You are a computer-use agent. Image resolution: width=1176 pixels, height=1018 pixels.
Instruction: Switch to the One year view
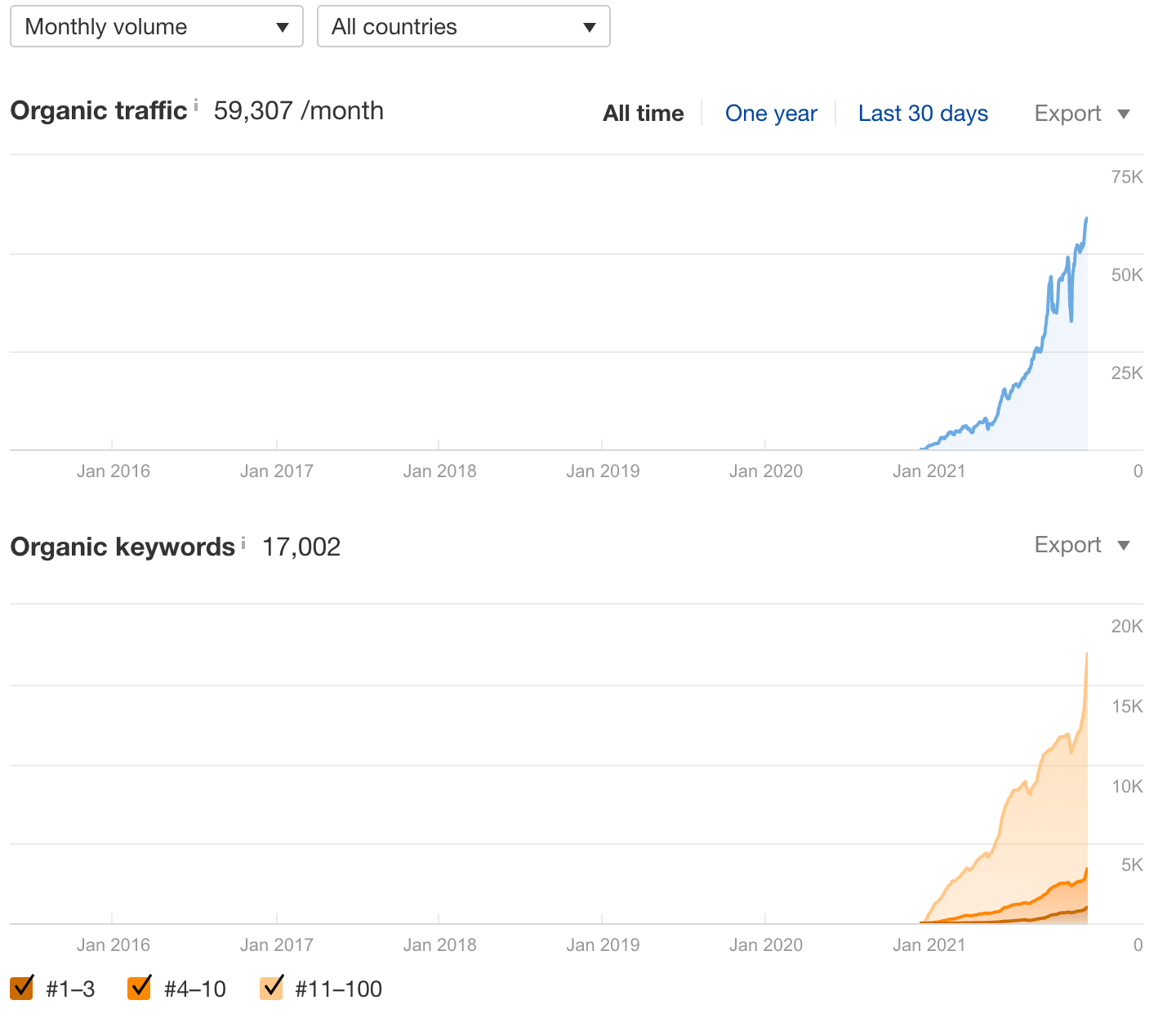point(771,113)
